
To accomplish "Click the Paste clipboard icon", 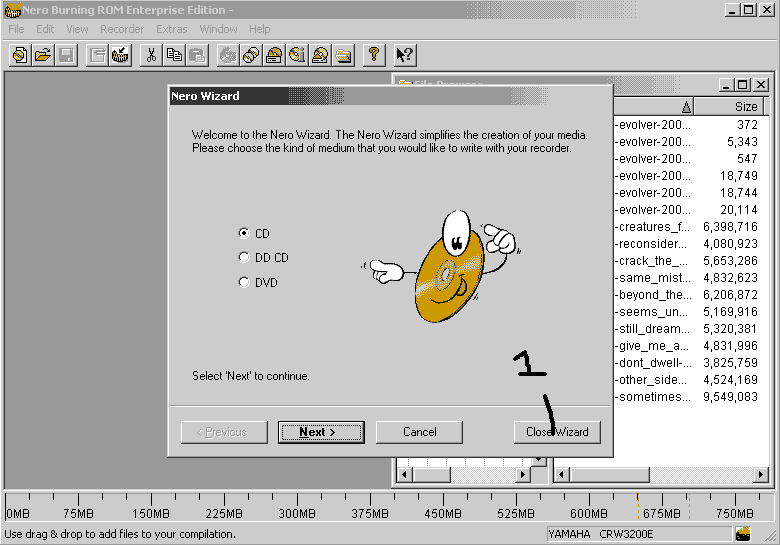I will click(x=197, y=55).
